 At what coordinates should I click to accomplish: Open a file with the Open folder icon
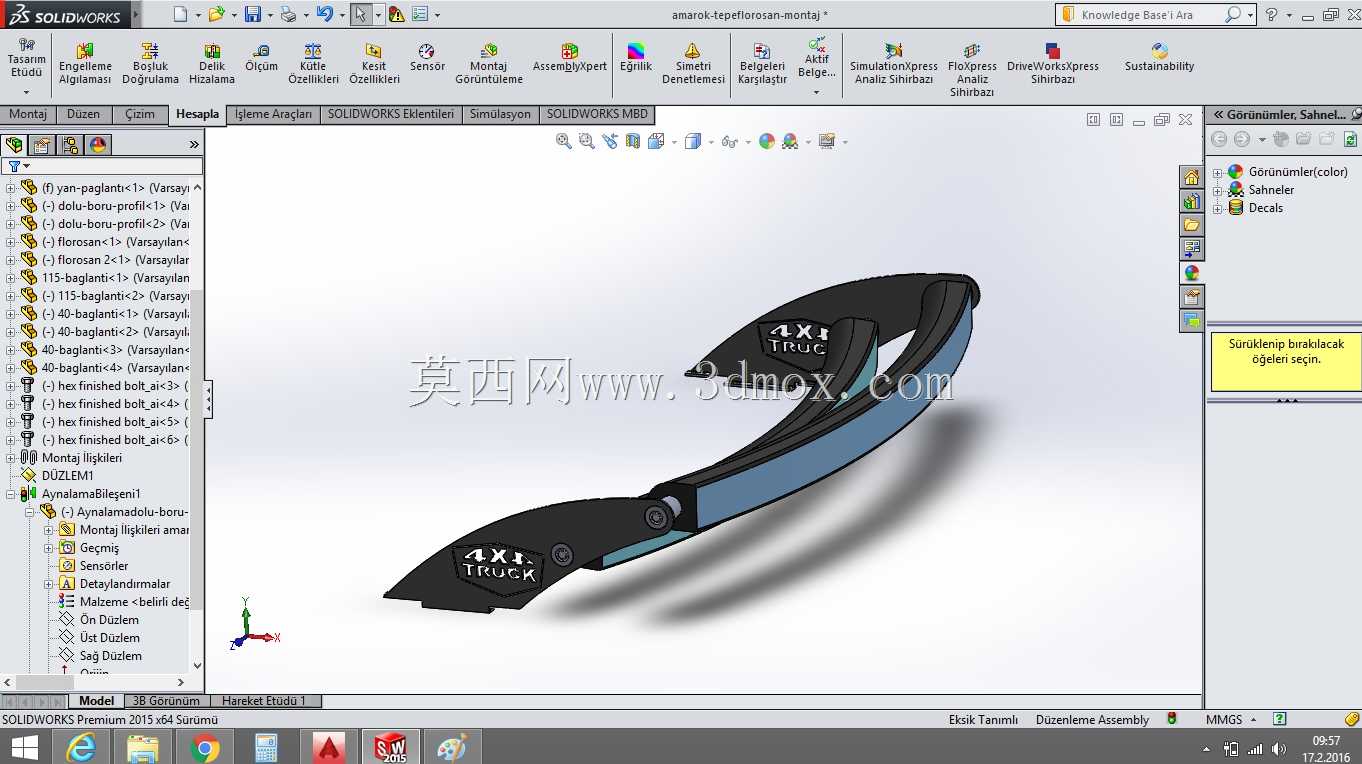(x=216, y=15)
